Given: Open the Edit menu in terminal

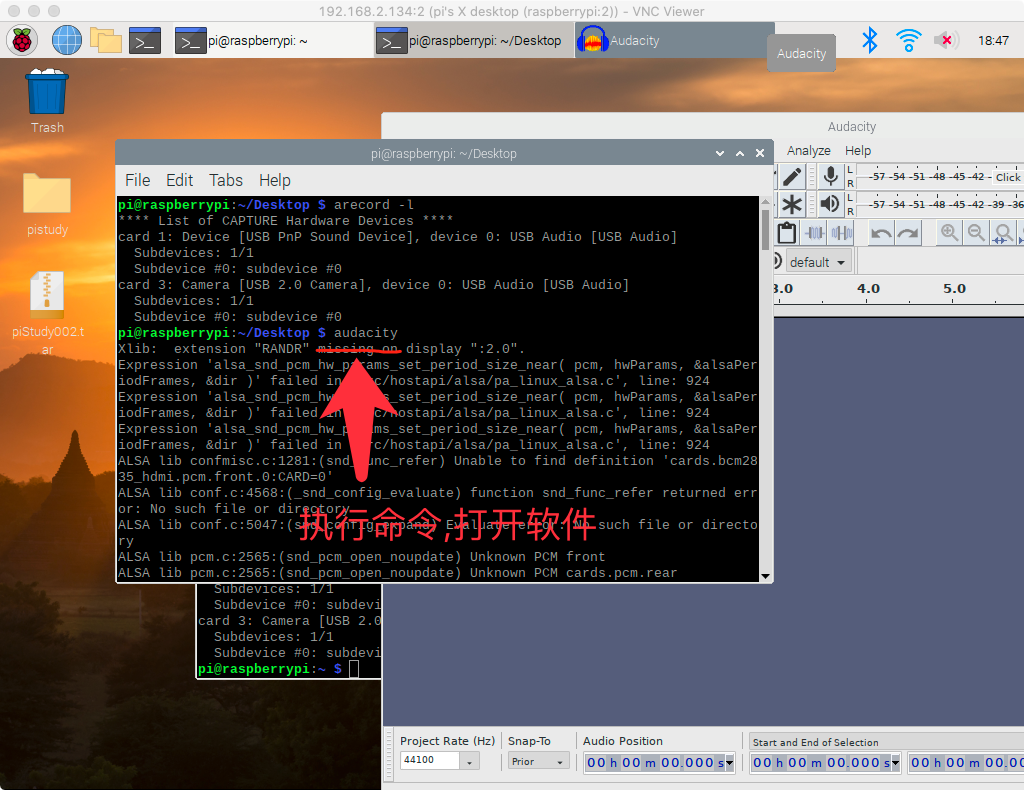Looking at the screenshot, I should (x=179, y=180).
